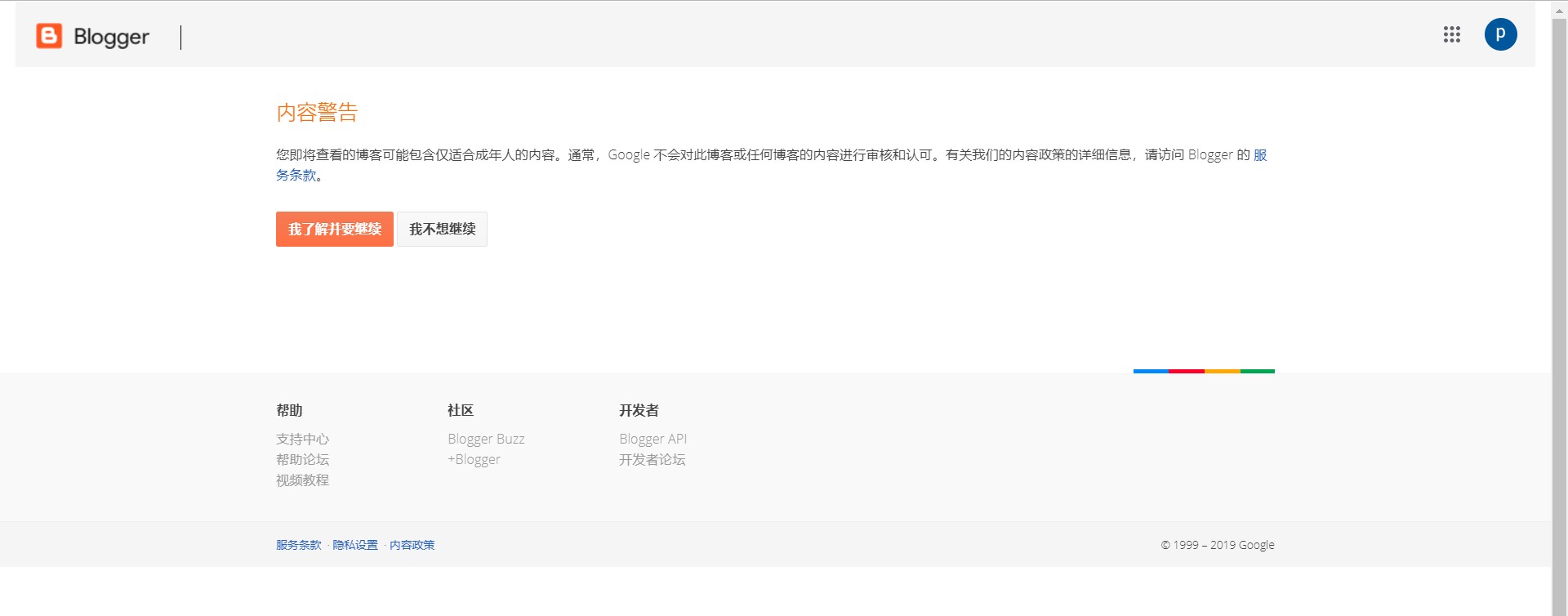Open the 帮助论坛 footer link
Image resolution: width=1568 pixels, height=616 pixels.
pos(302,459)
